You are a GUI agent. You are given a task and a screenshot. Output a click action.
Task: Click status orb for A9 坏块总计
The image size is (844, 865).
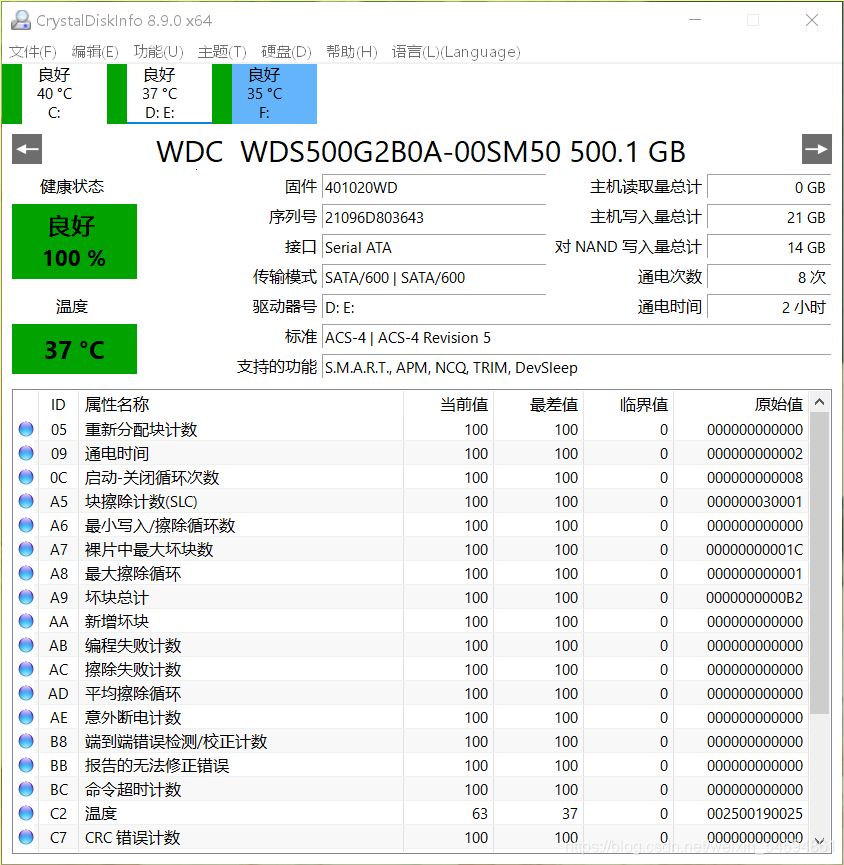(26, 597)
